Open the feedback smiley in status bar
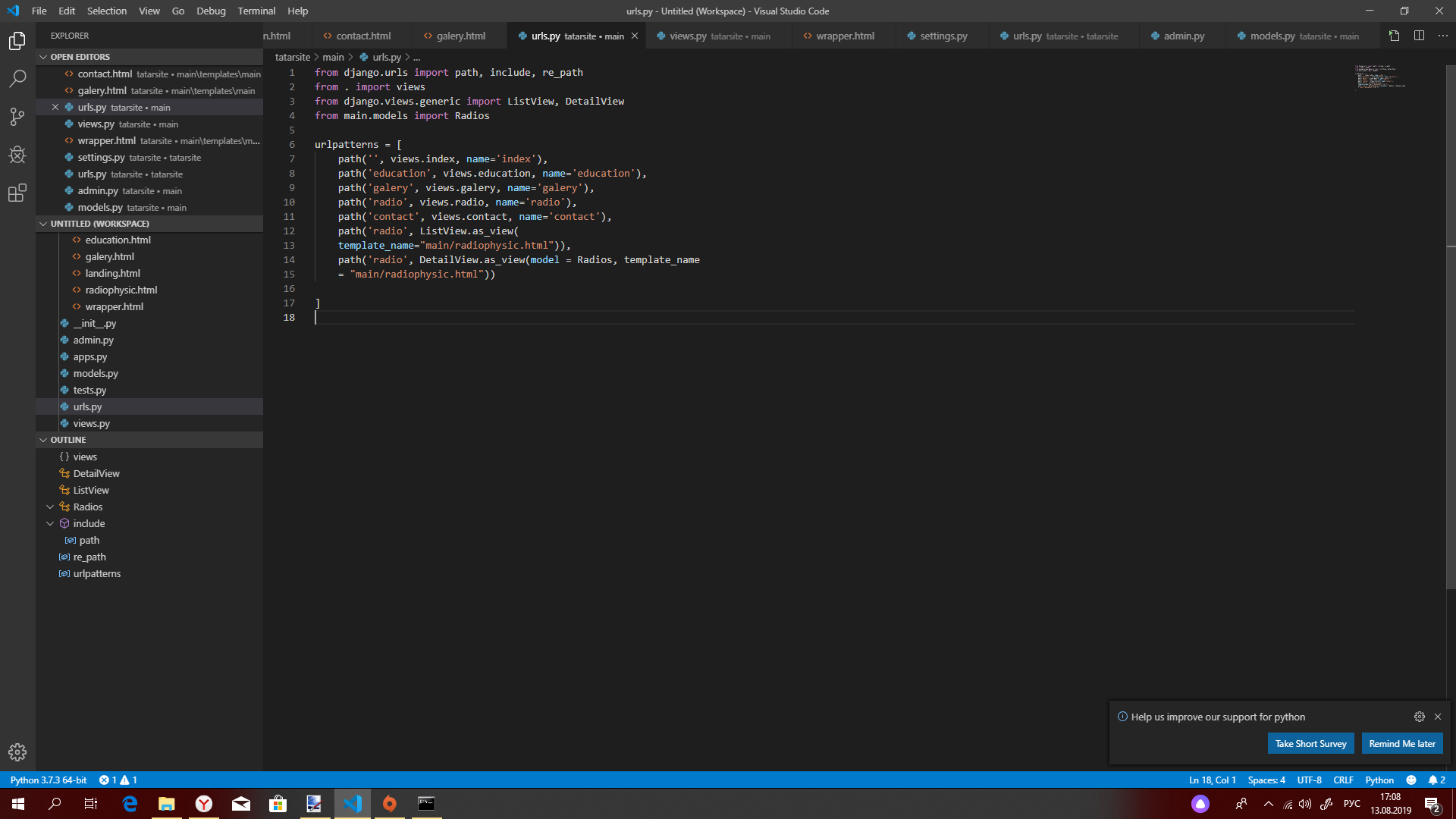 pos(1410,780)
